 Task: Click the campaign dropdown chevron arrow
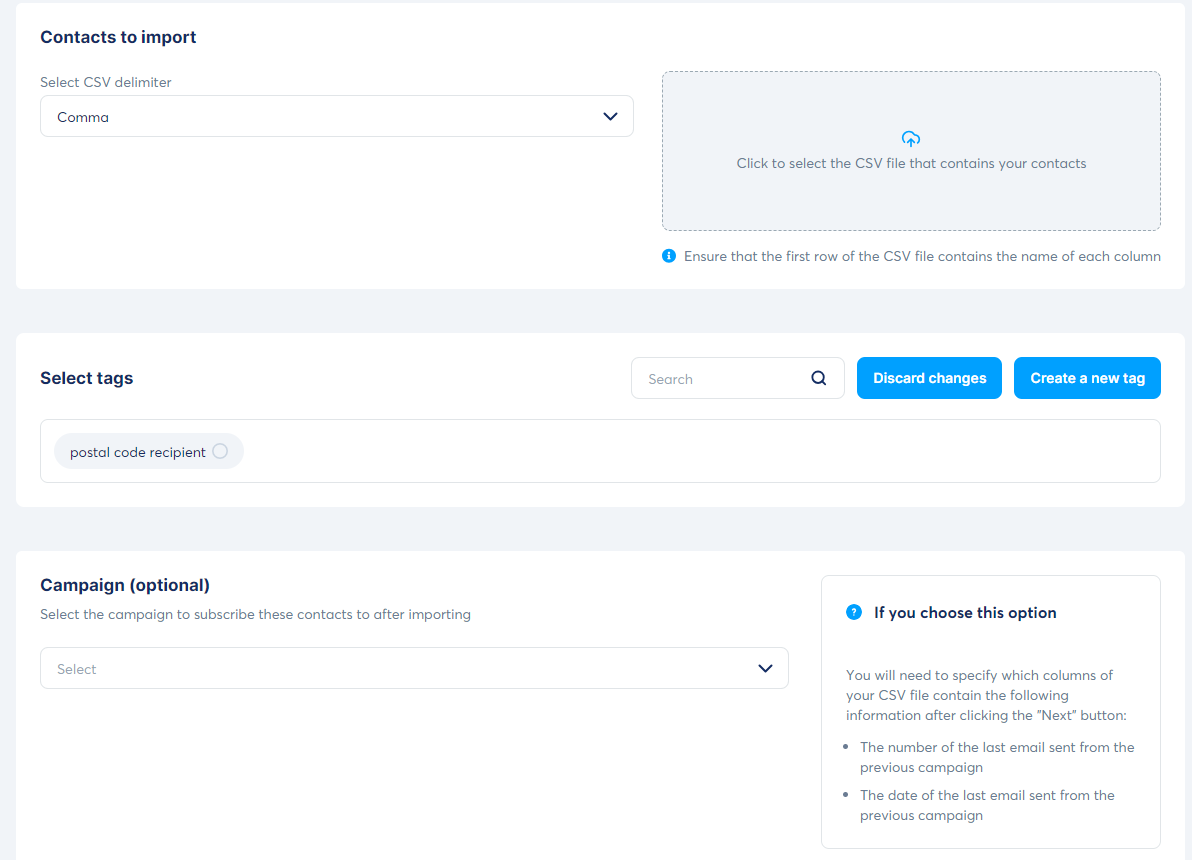tap(765, 668)
